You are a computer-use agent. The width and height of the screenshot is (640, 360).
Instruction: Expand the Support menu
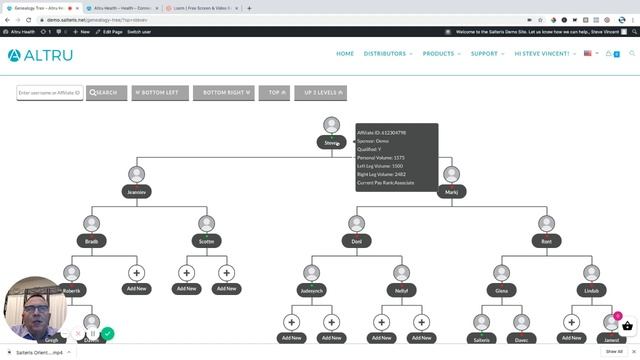(x=487, y=53)
